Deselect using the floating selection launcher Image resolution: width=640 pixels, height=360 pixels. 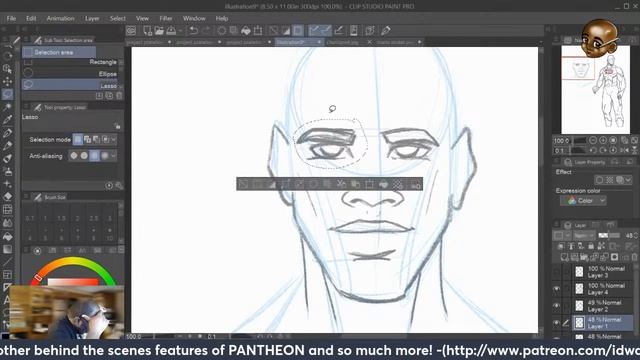(244, 184)
